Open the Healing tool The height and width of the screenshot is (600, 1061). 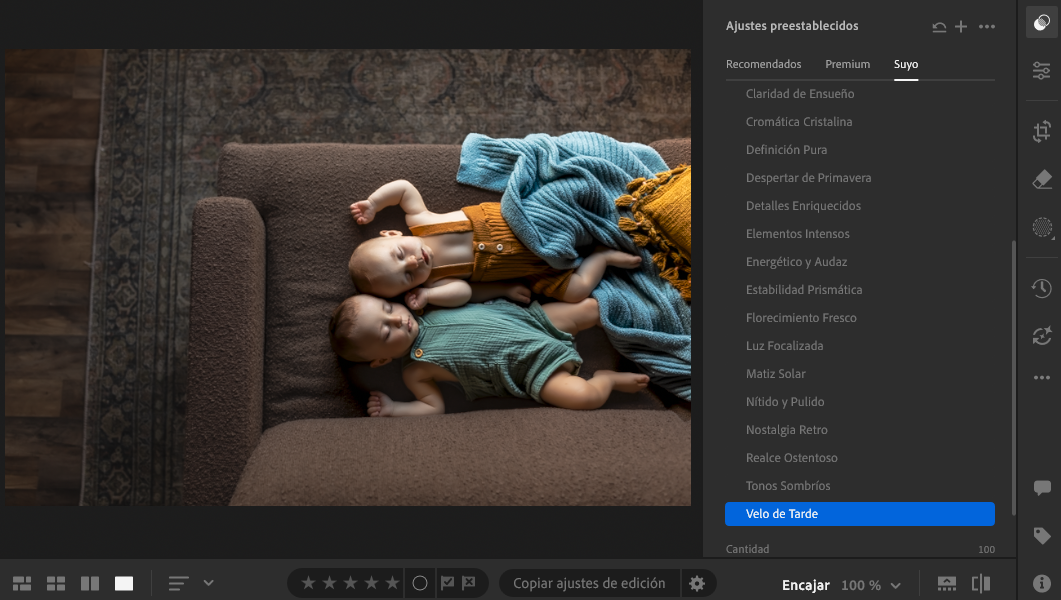(x=1040, y=179)
